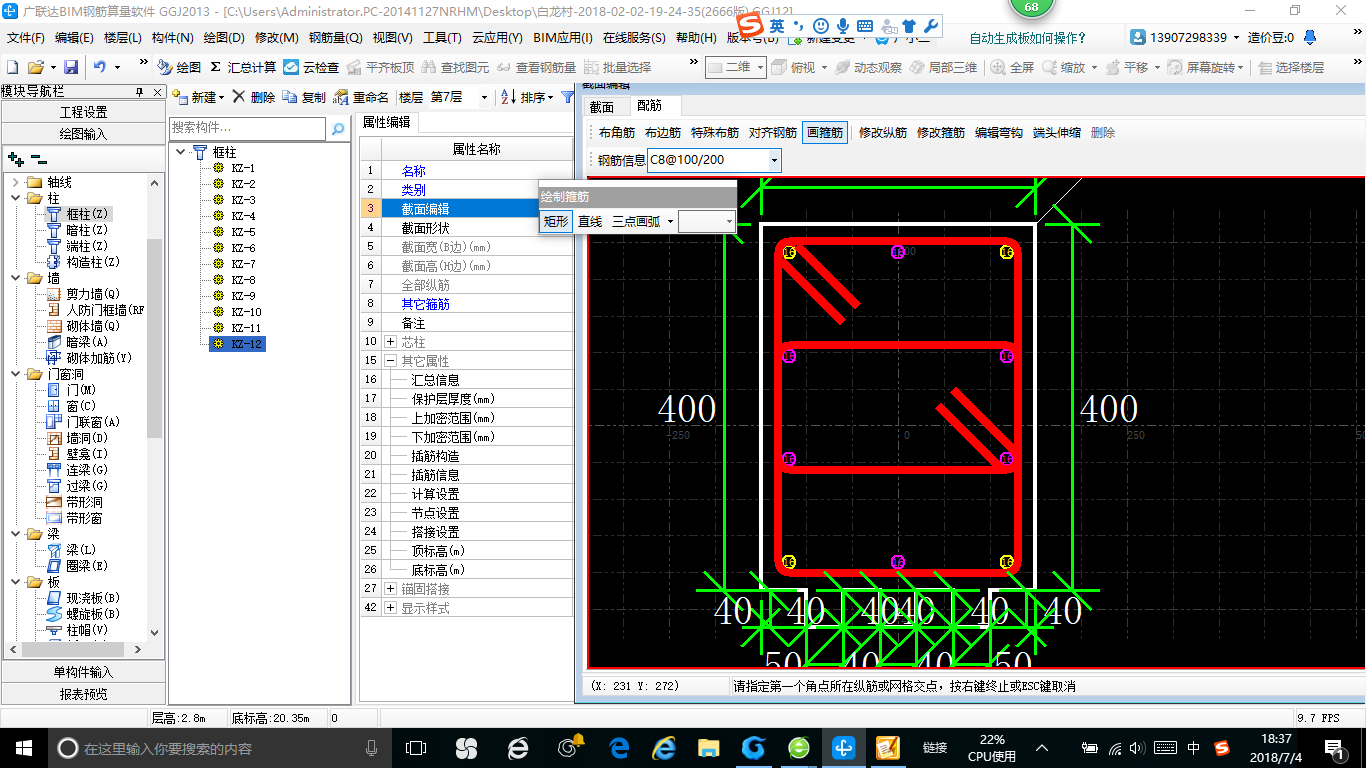This screenshot has width=1366, height=768.
Task: Open the 文件(F) menu
Action: (x=26, y=38)
